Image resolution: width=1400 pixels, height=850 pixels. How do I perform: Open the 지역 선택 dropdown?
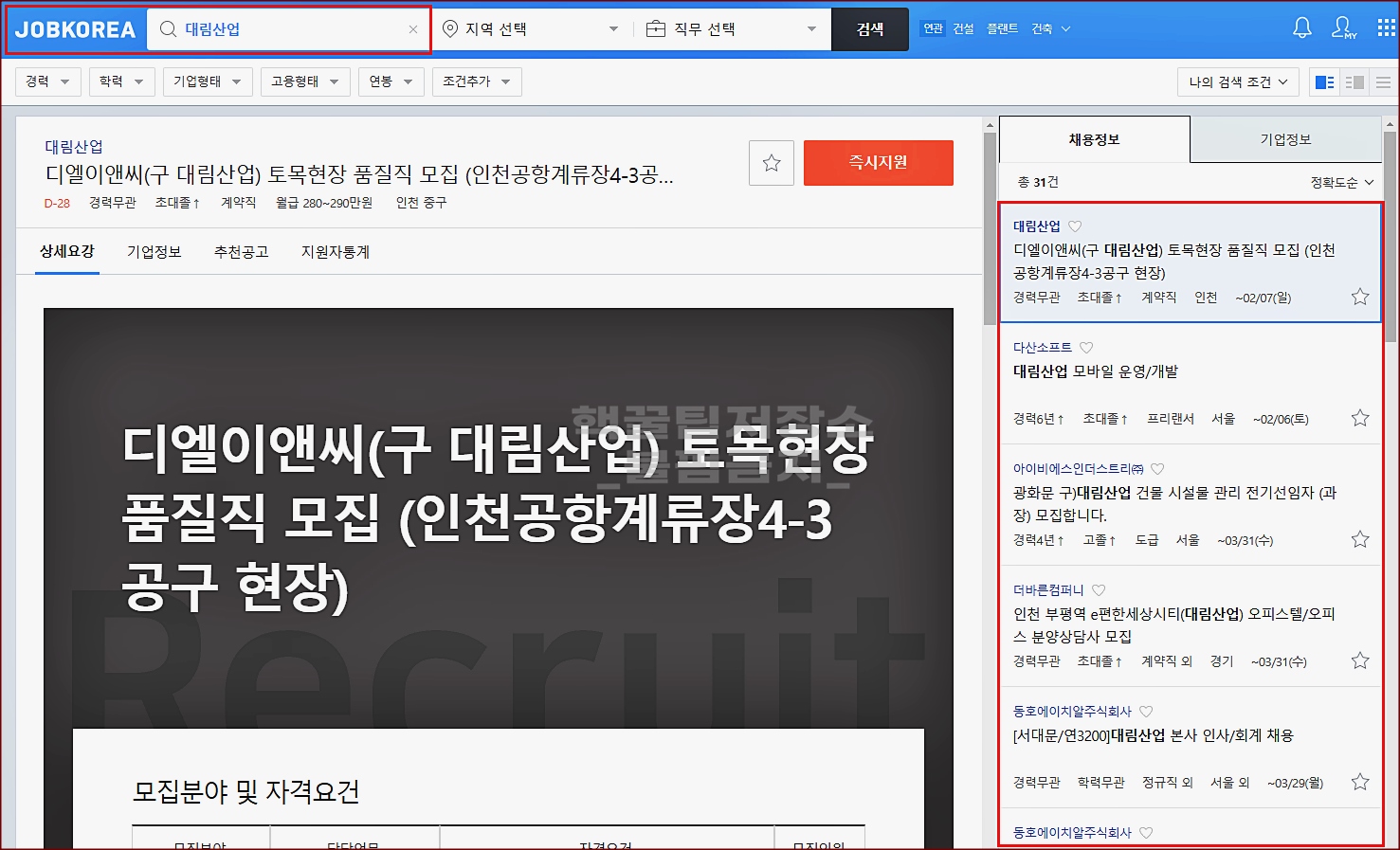tap(531, 29)
